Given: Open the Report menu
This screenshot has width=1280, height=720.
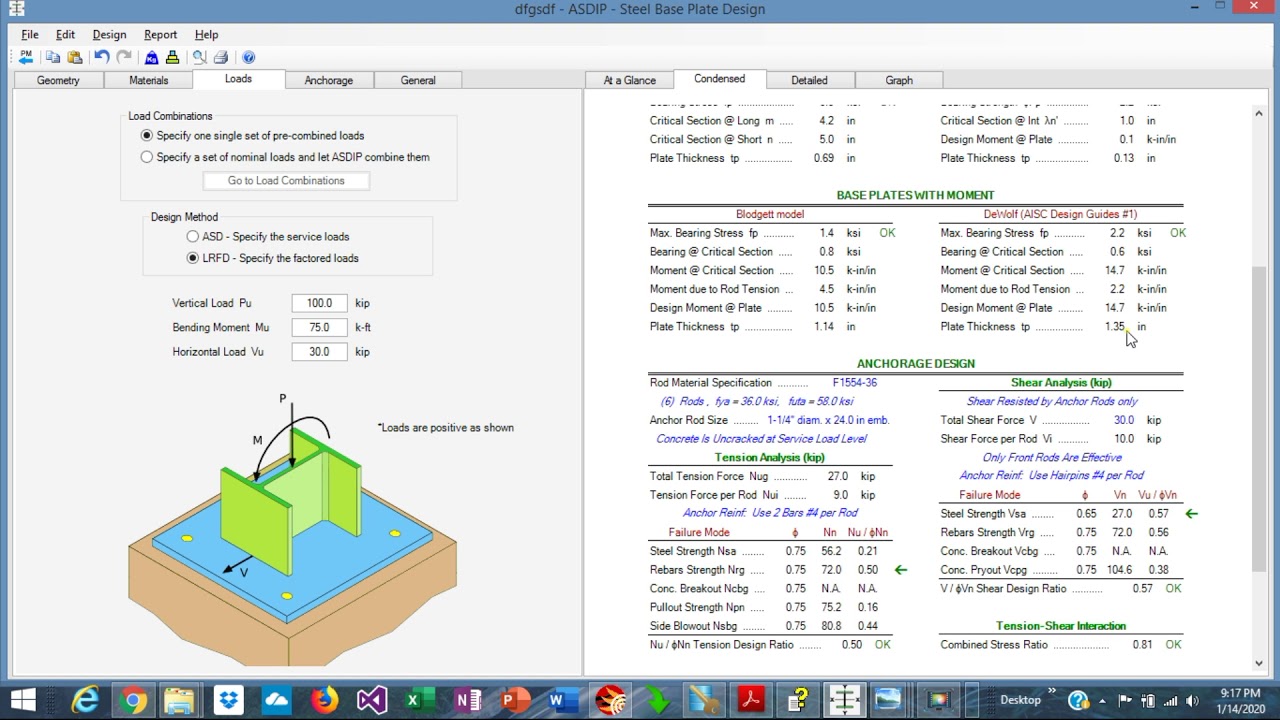Looking at the screenshot, I should 160,34.
